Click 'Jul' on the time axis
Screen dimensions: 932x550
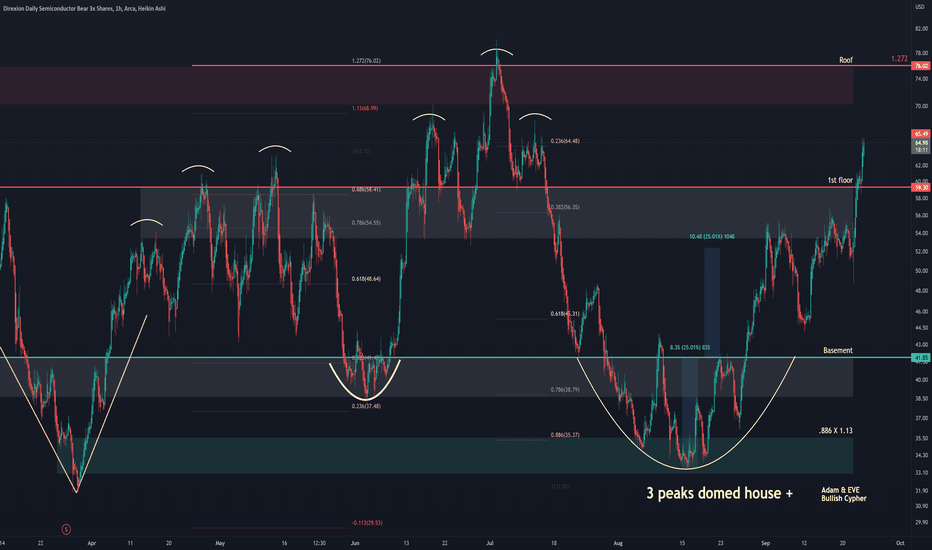coord(490,543)
